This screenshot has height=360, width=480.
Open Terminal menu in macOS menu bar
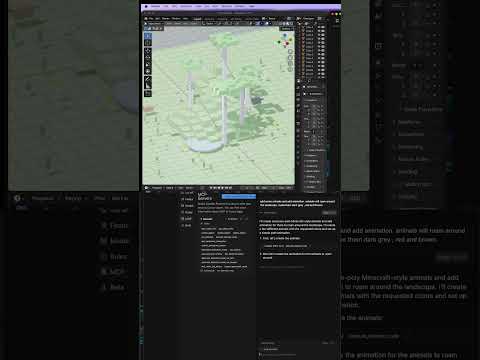pyautogui.click(x=227, y=6)
